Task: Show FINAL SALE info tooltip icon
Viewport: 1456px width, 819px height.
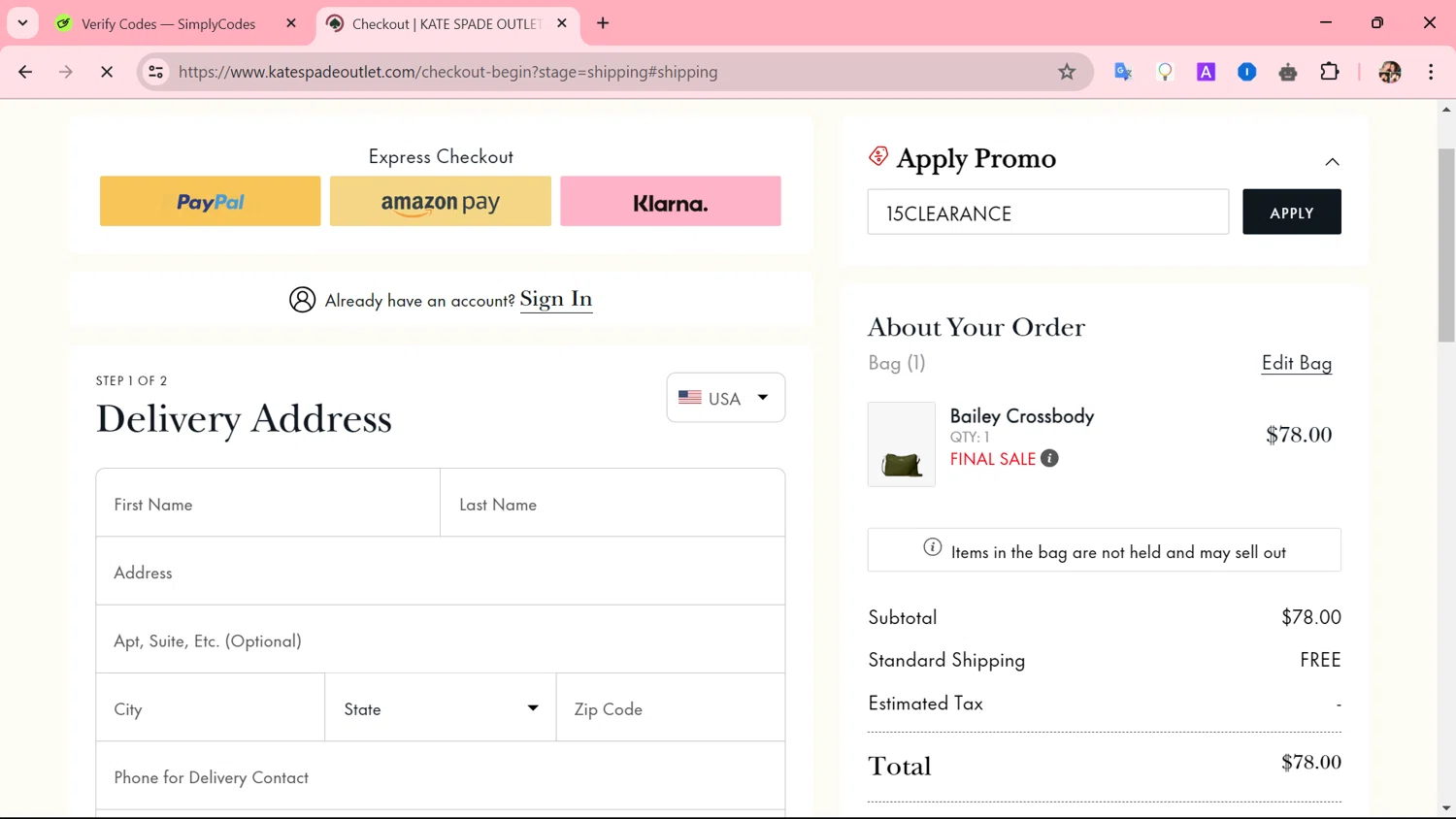Action: click(x=1049, y=458)
